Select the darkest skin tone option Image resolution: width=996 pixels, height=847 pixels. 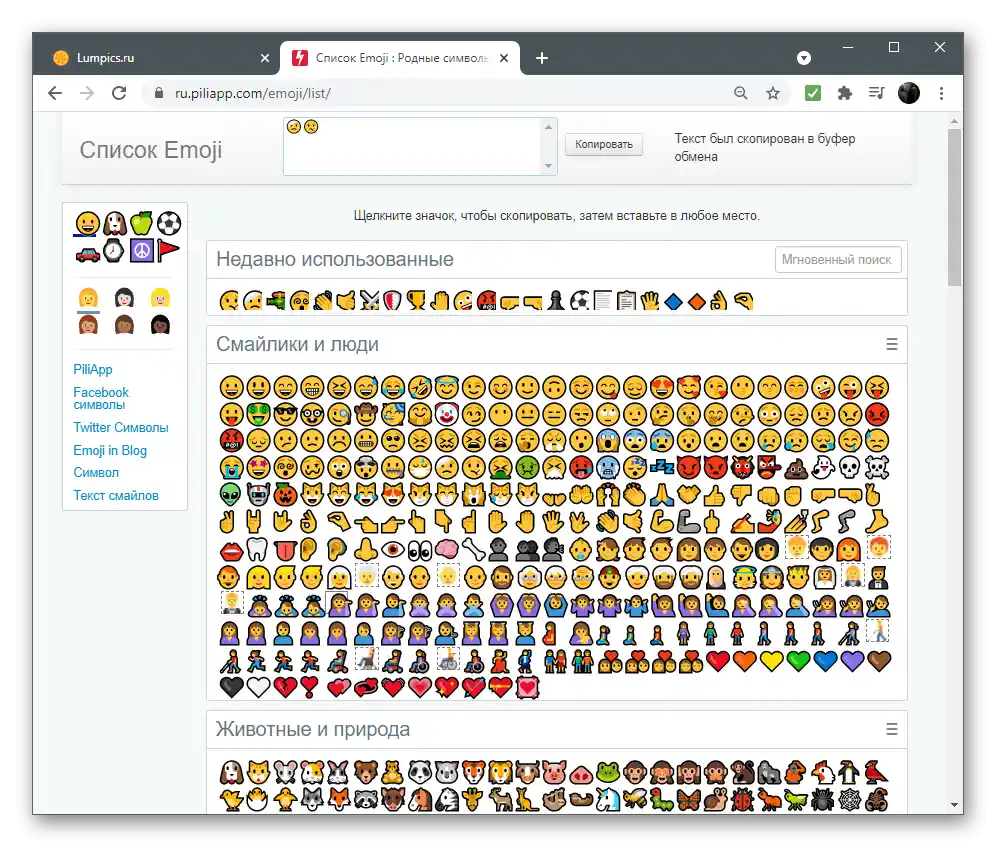coord(160,325)
